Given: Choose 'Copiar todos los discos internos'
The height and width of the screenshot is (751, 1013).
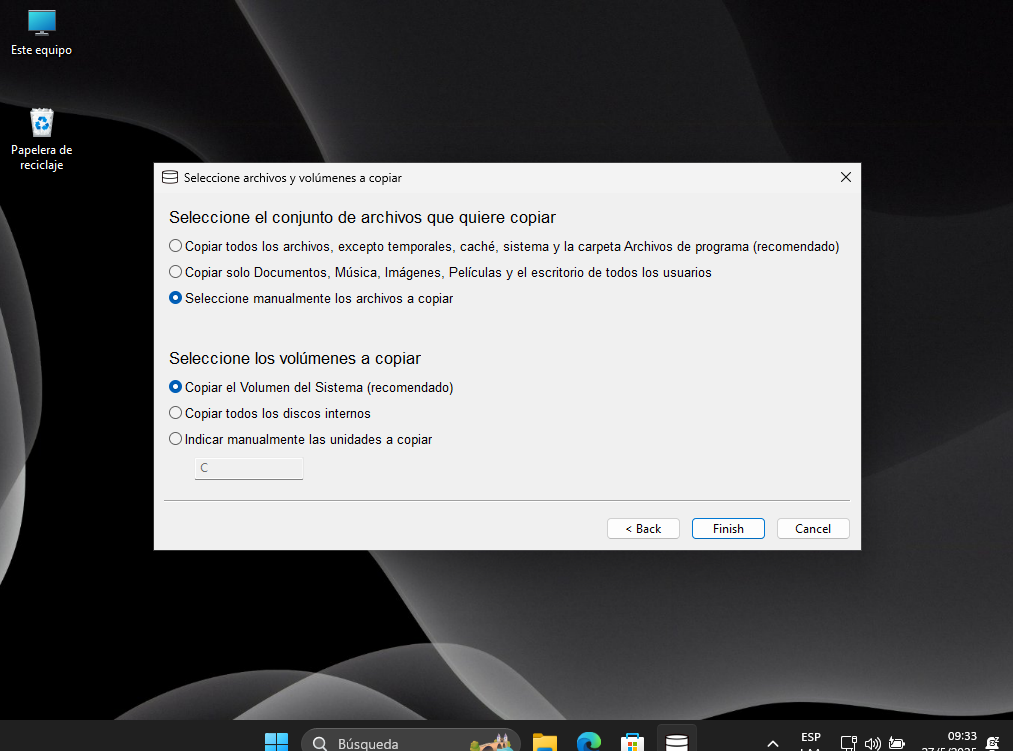Looking at the screenshot, I should coord(176,413).
